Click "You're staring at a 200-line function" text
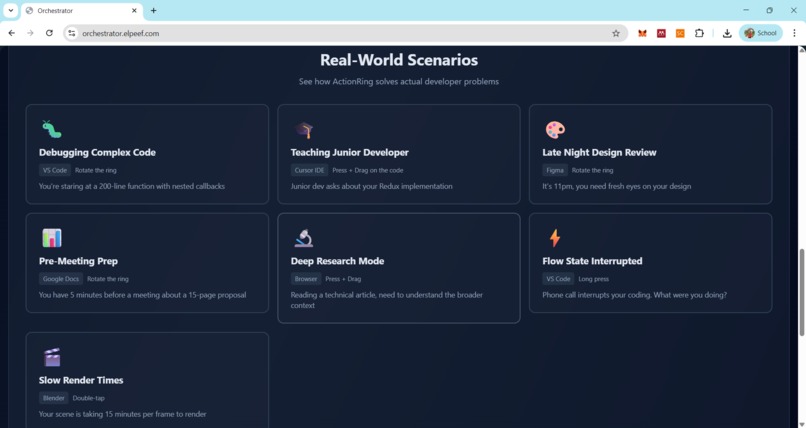 pyautogui.click(x=132, y=187)
